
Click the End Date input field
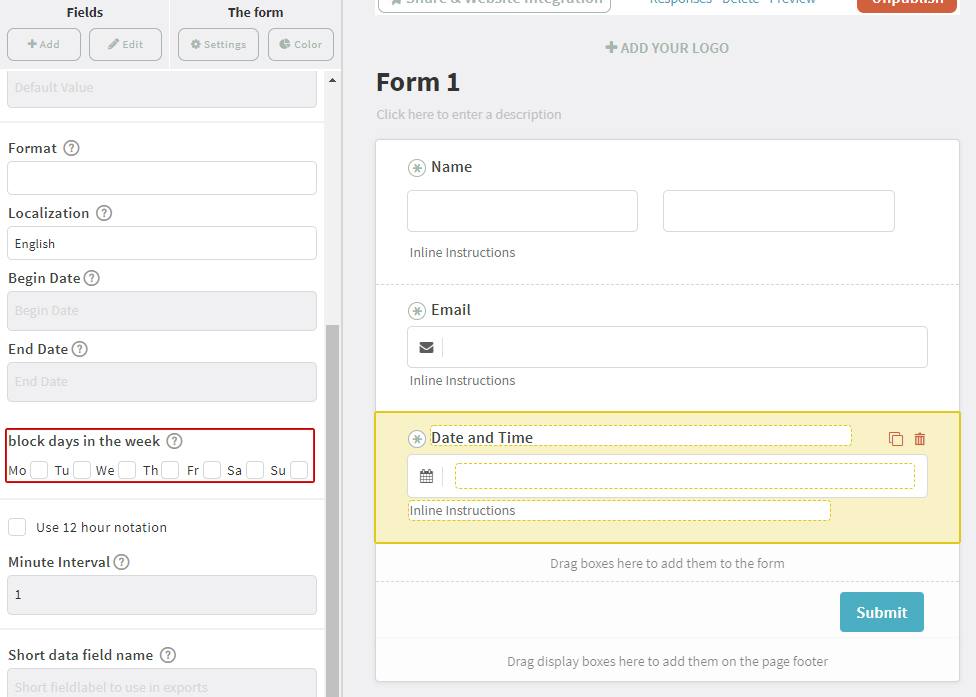[162, 381]
